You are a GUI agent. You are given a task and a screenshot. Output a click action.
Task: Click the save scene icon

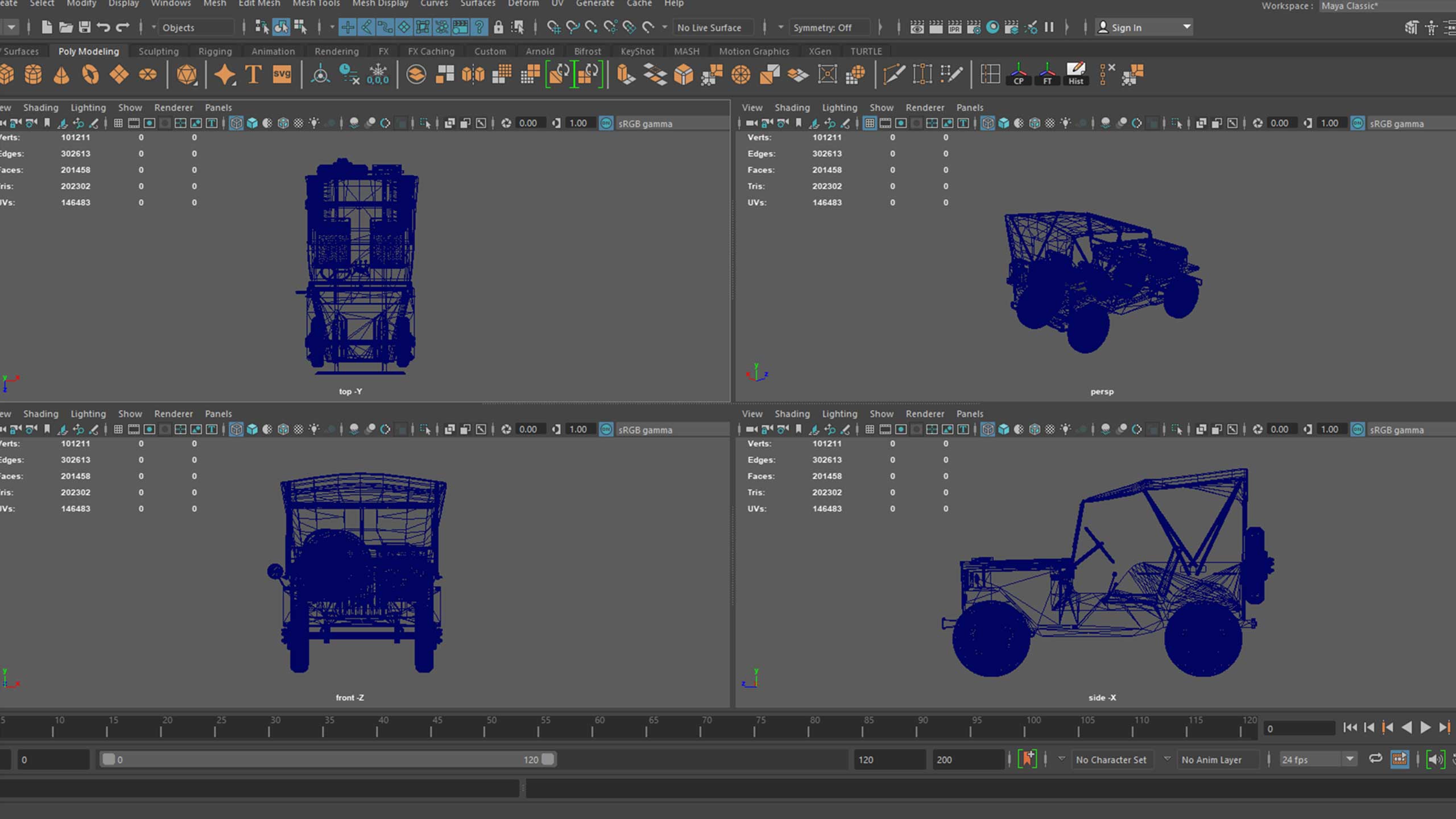85,27
